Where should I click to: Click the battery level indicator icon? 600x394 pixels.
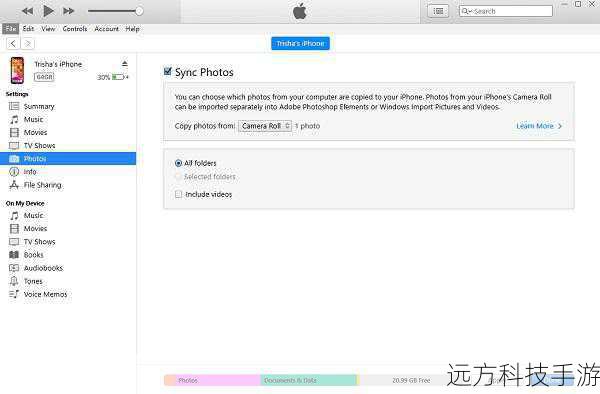pyautogui.click(x=118, y=77)
